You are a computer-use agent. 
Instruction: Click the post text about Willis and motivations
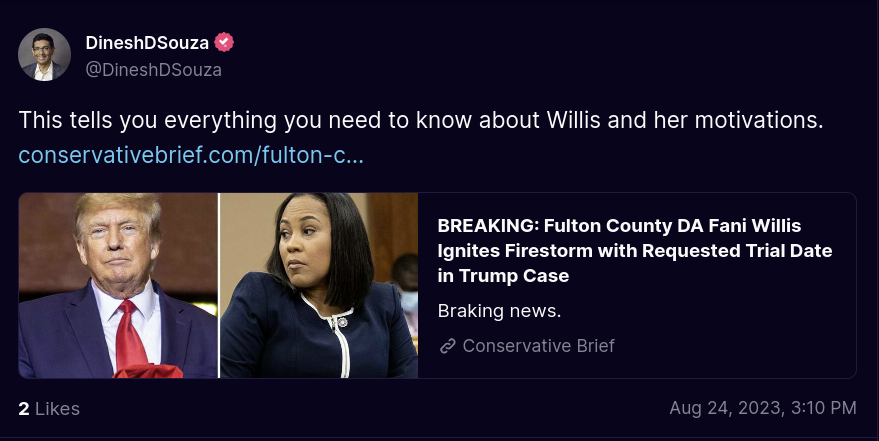click(x=421, y=120)
